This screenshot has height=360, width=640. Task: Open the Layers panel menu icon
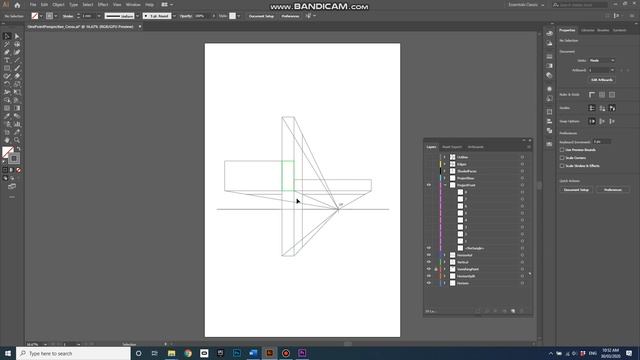click(x=529, y=147)
